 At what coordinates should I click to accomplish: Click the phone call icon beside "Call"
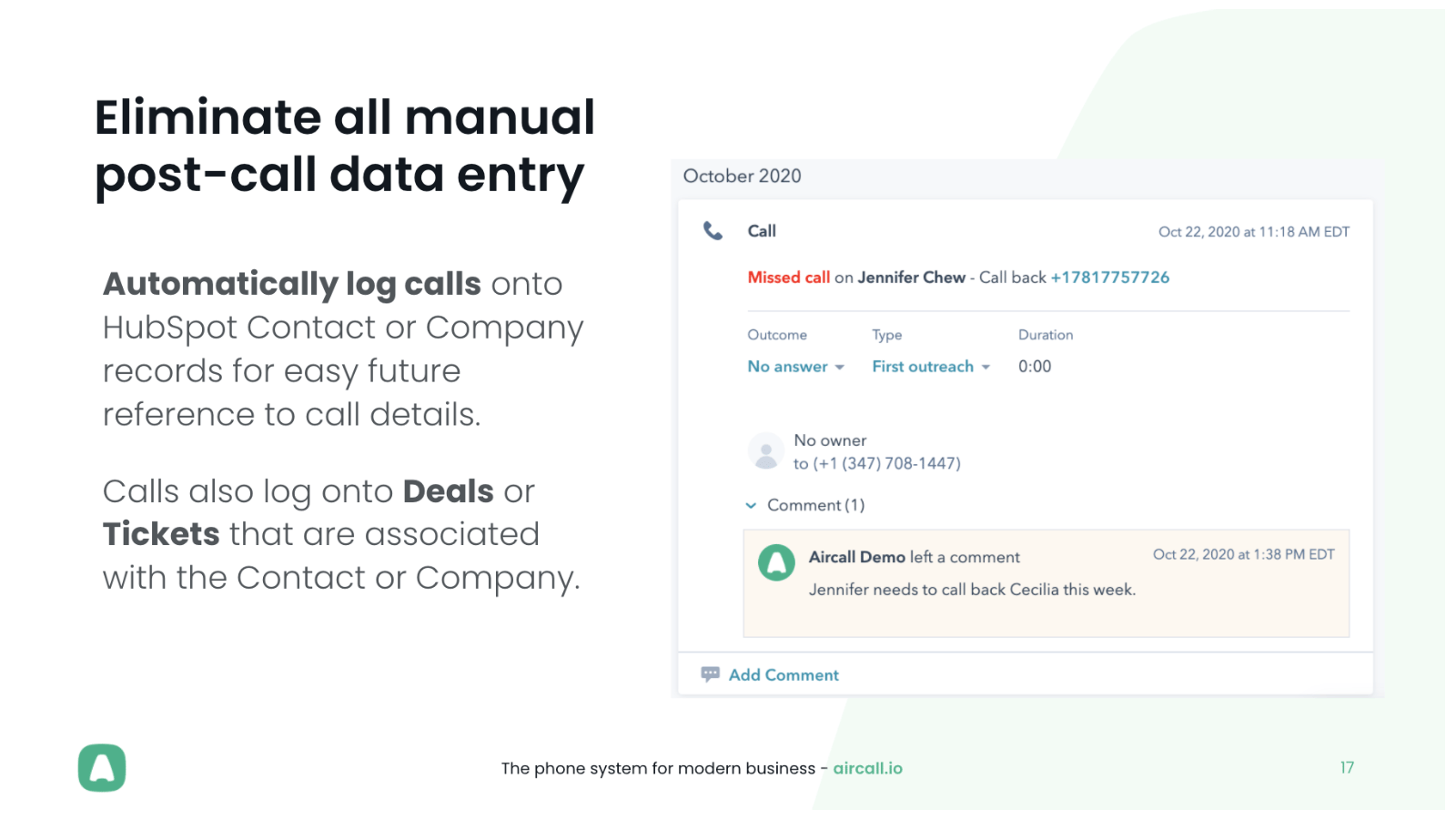pyautogui.click(x=712, y=231)
